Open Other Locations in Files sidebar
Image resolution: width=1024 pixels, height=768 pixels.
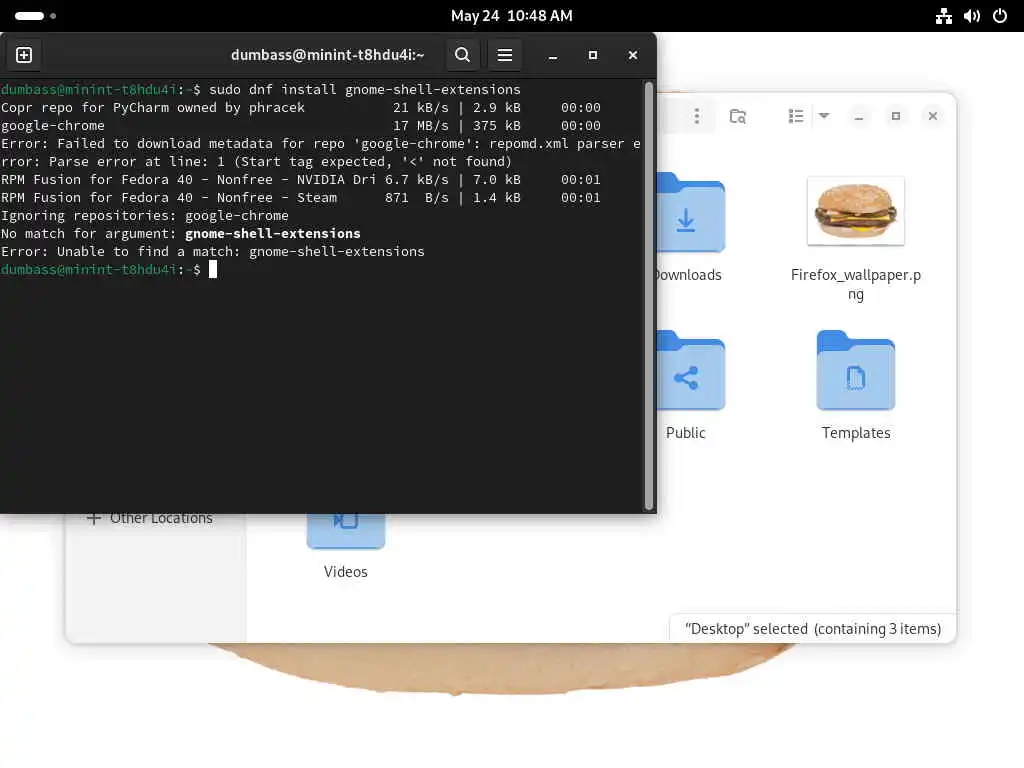tap(150, 519)
